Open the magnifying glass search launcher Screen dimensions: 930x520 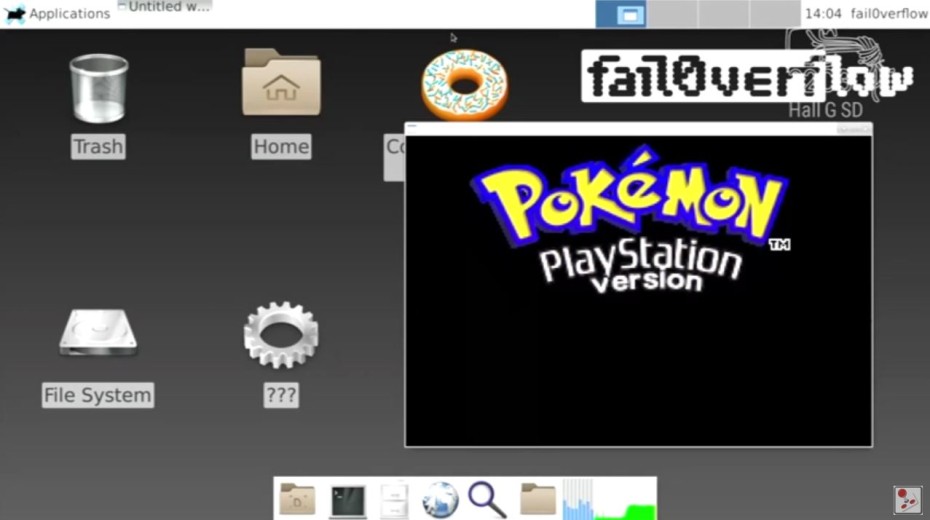click(x=487, y=499)
